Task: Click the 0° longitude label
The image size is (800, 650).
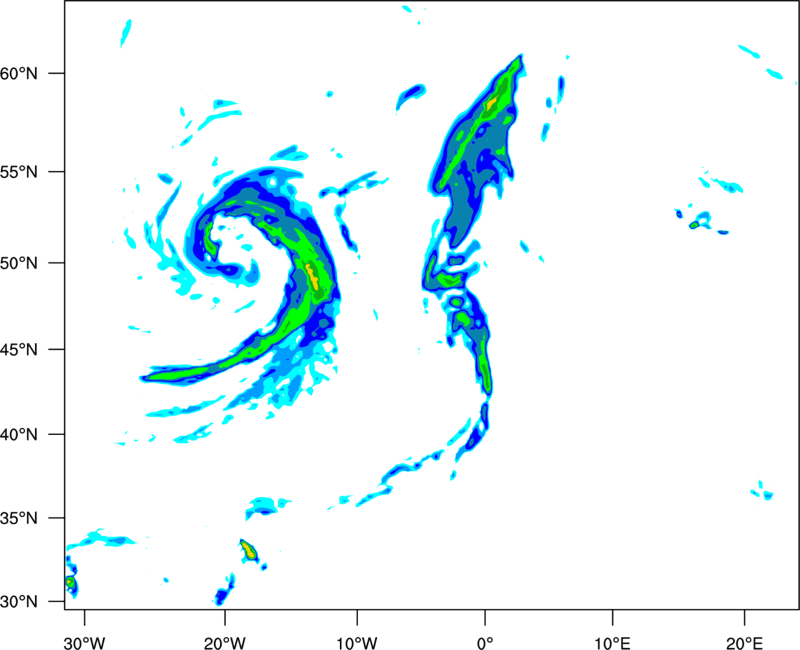Action: 485,643
